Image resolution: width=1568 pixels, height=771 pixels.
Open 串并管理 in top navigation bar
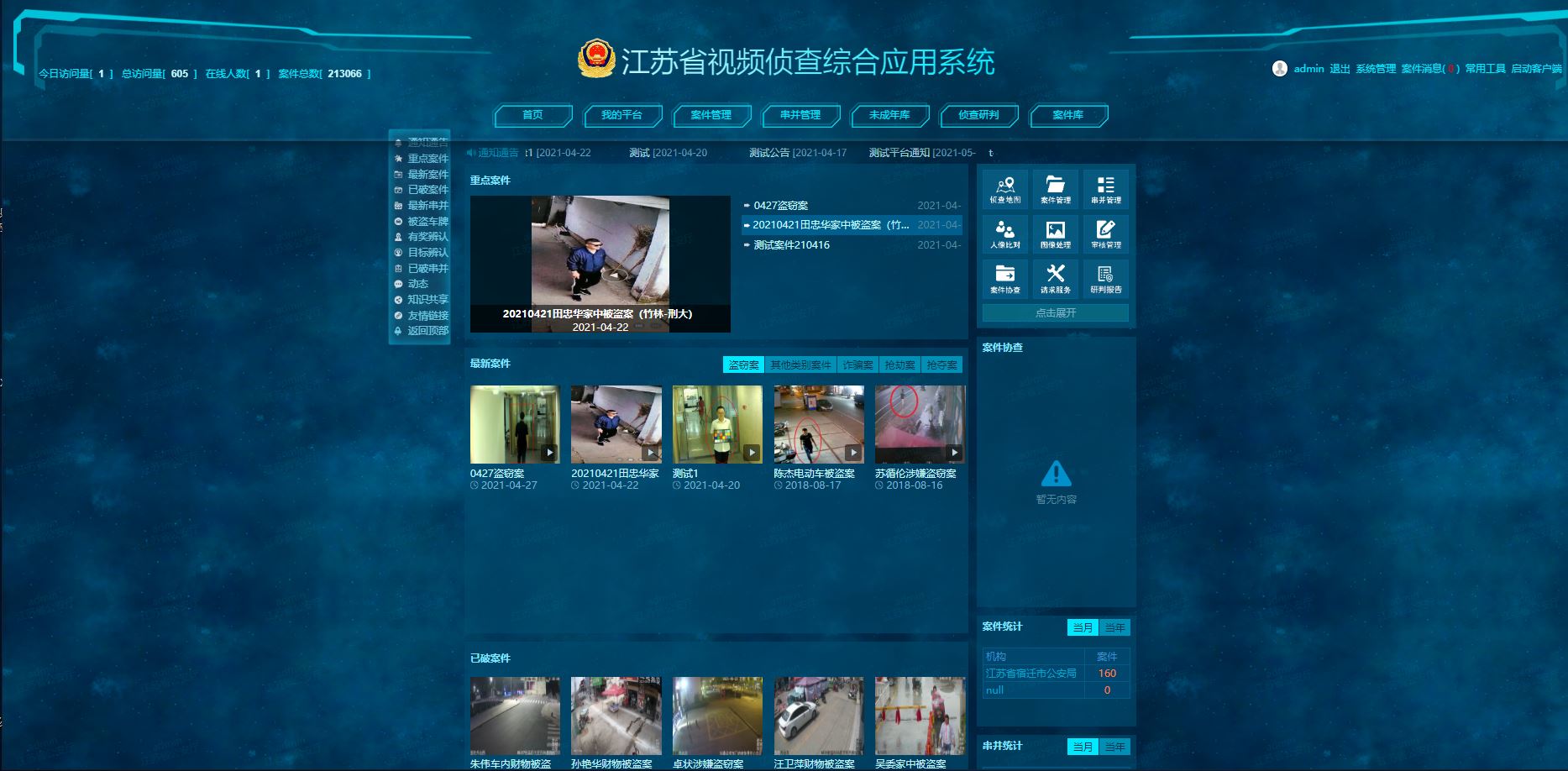(800, 115)
